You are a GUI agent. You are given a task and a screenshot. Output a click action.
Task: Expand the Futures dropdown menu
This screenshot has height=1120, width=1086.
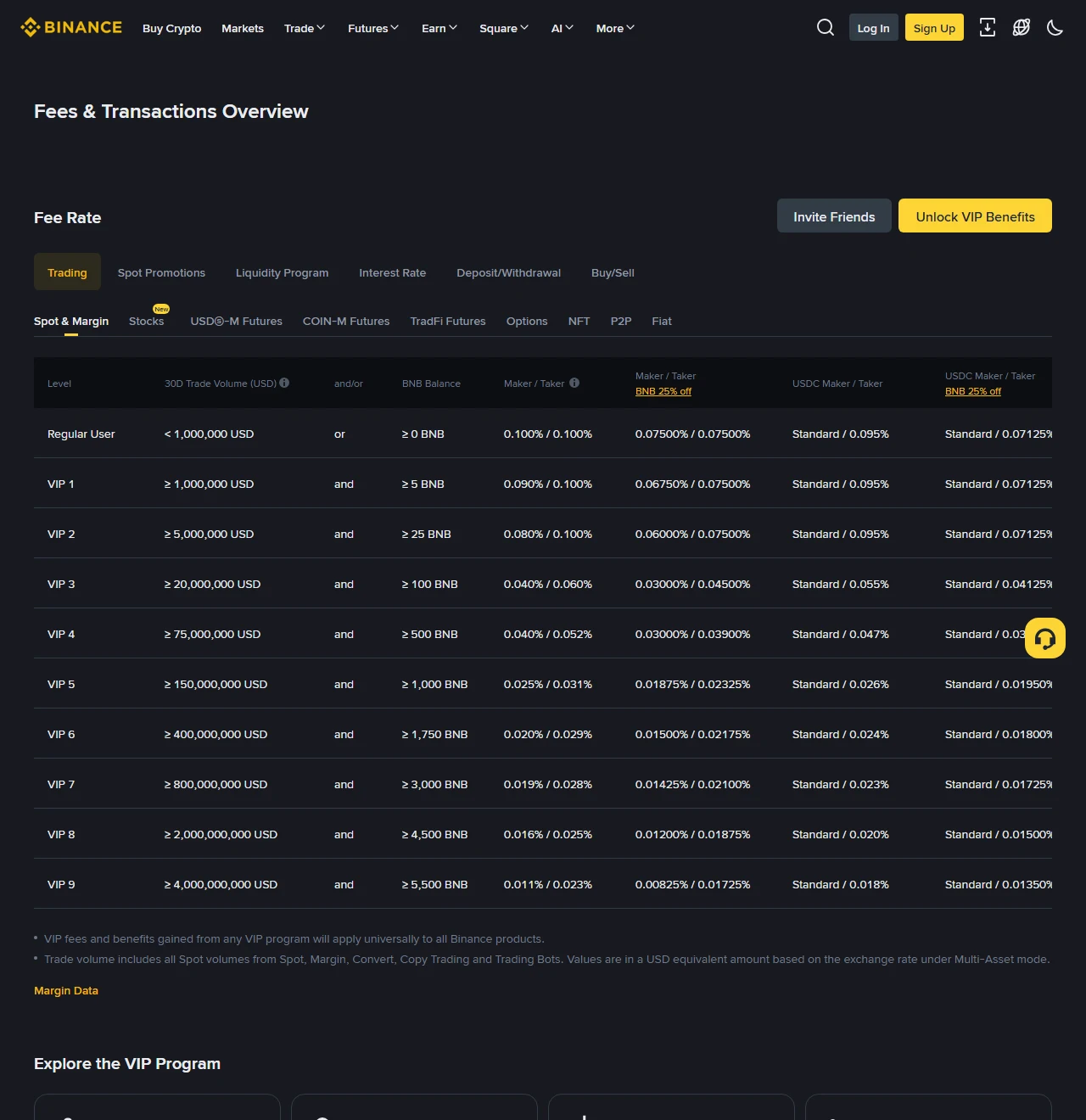(373, 28)
